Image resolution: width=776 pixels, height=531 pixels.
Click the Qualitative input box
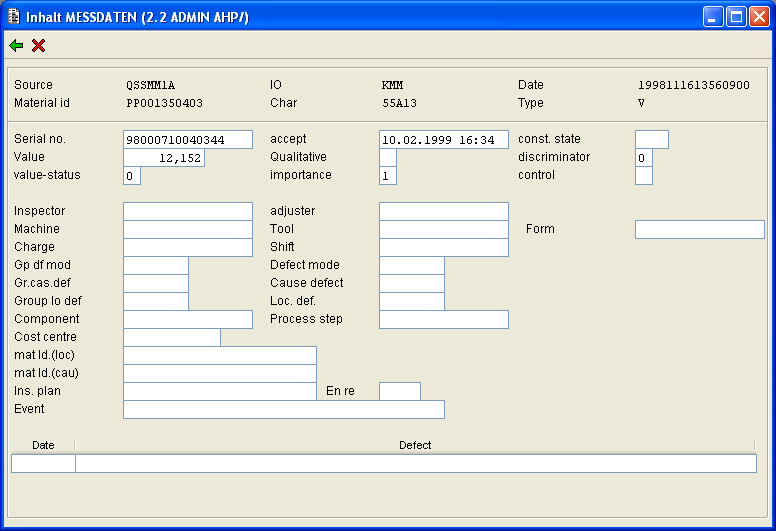point(388,158)
